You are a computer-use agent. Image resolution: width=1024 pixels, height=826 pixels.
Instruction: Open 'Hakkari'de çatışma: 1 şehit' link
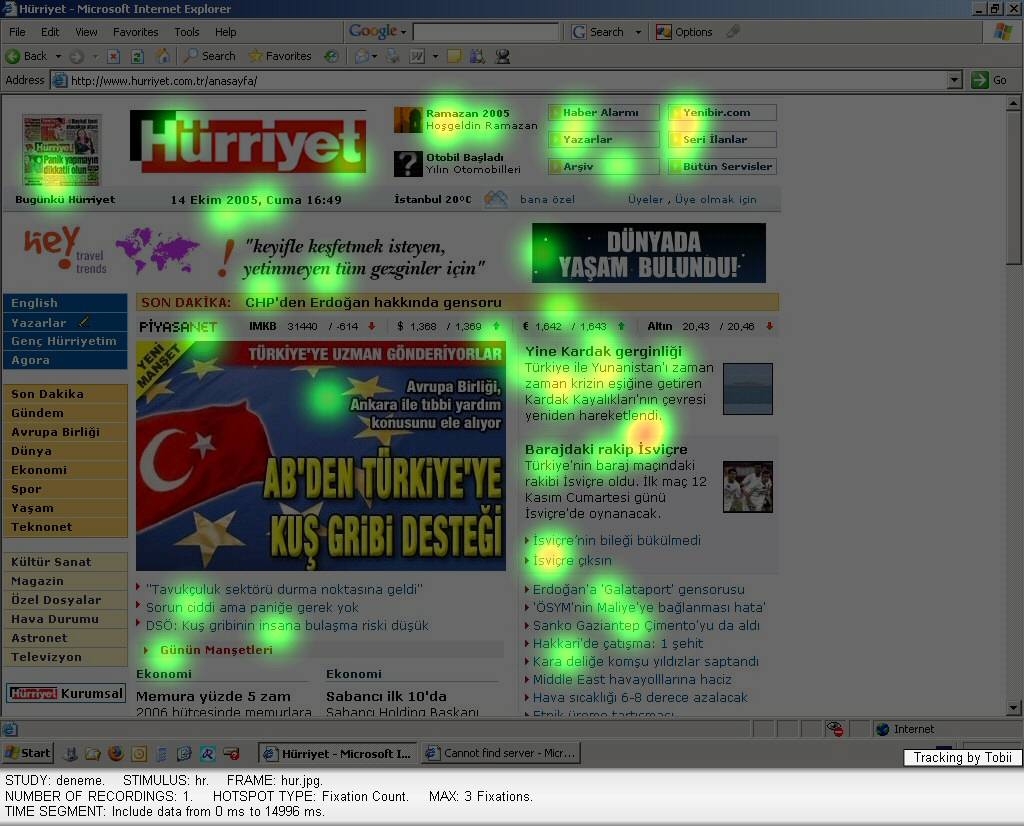click(x=617, y=643)
